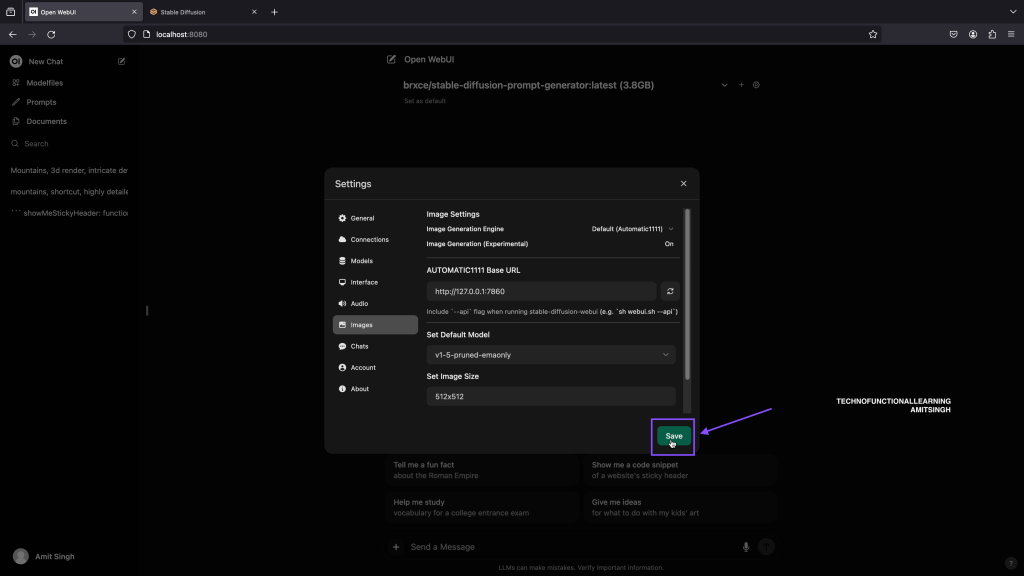The width and height of the screenshot is (1024, 576).
Task: Open the Image Generation Engine dropdown
Action: coord(633,229)
